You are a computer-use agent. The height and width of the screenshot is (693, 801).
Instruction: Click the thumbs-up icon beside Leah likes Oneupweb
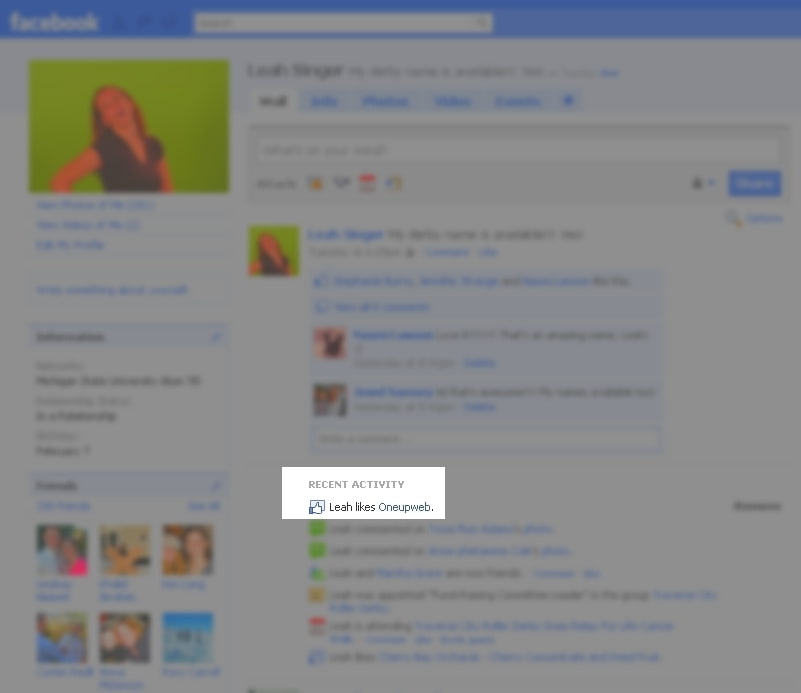[x=316, y=507]
